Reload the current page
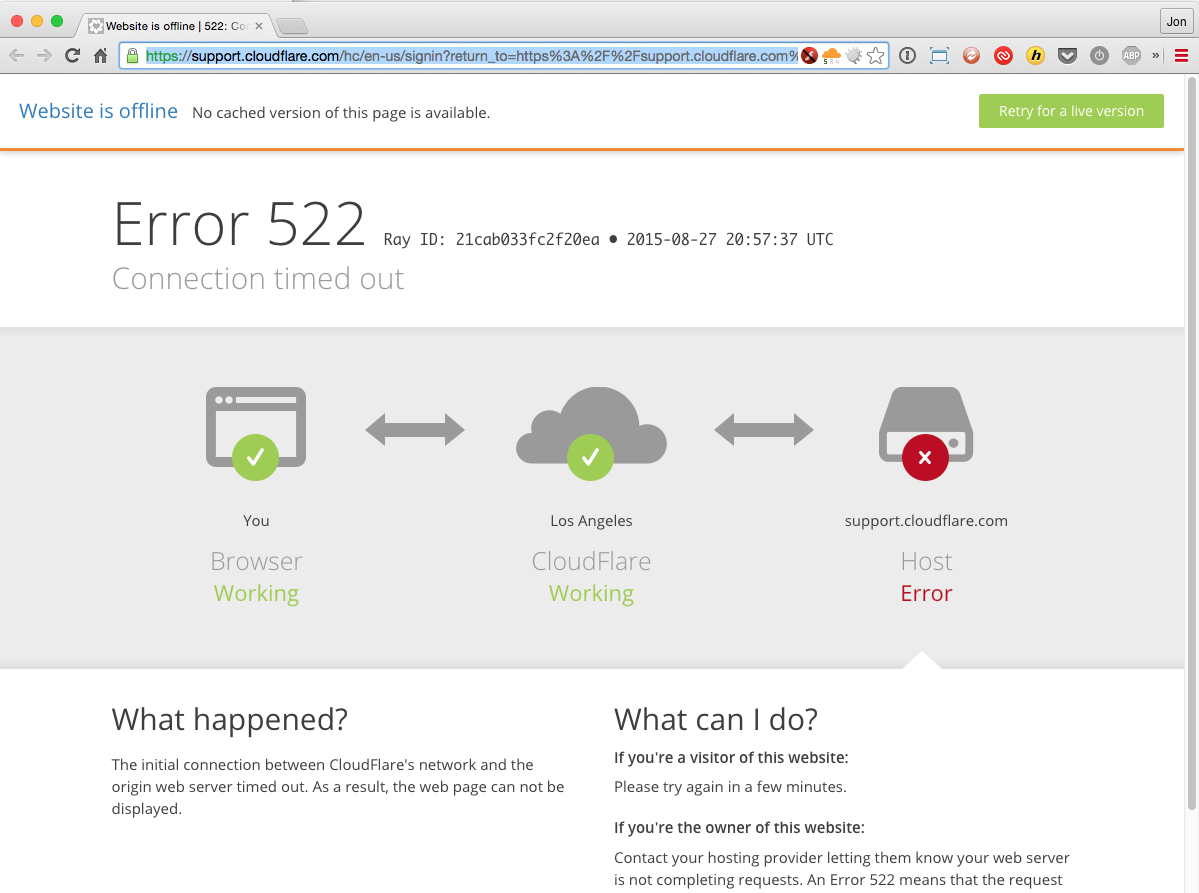Screen dimensions: 1199x893 73,56
